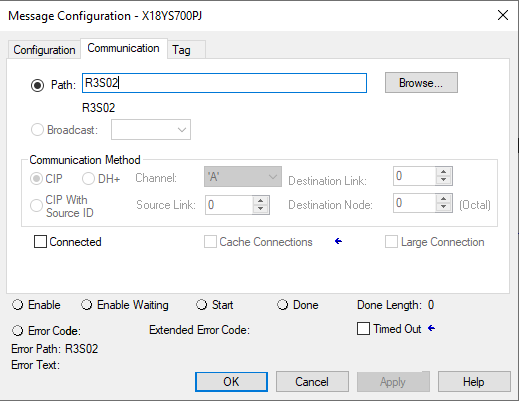Increase the Destination Node value
This screenshot has width=519, height=401.
tap(443, 199)
